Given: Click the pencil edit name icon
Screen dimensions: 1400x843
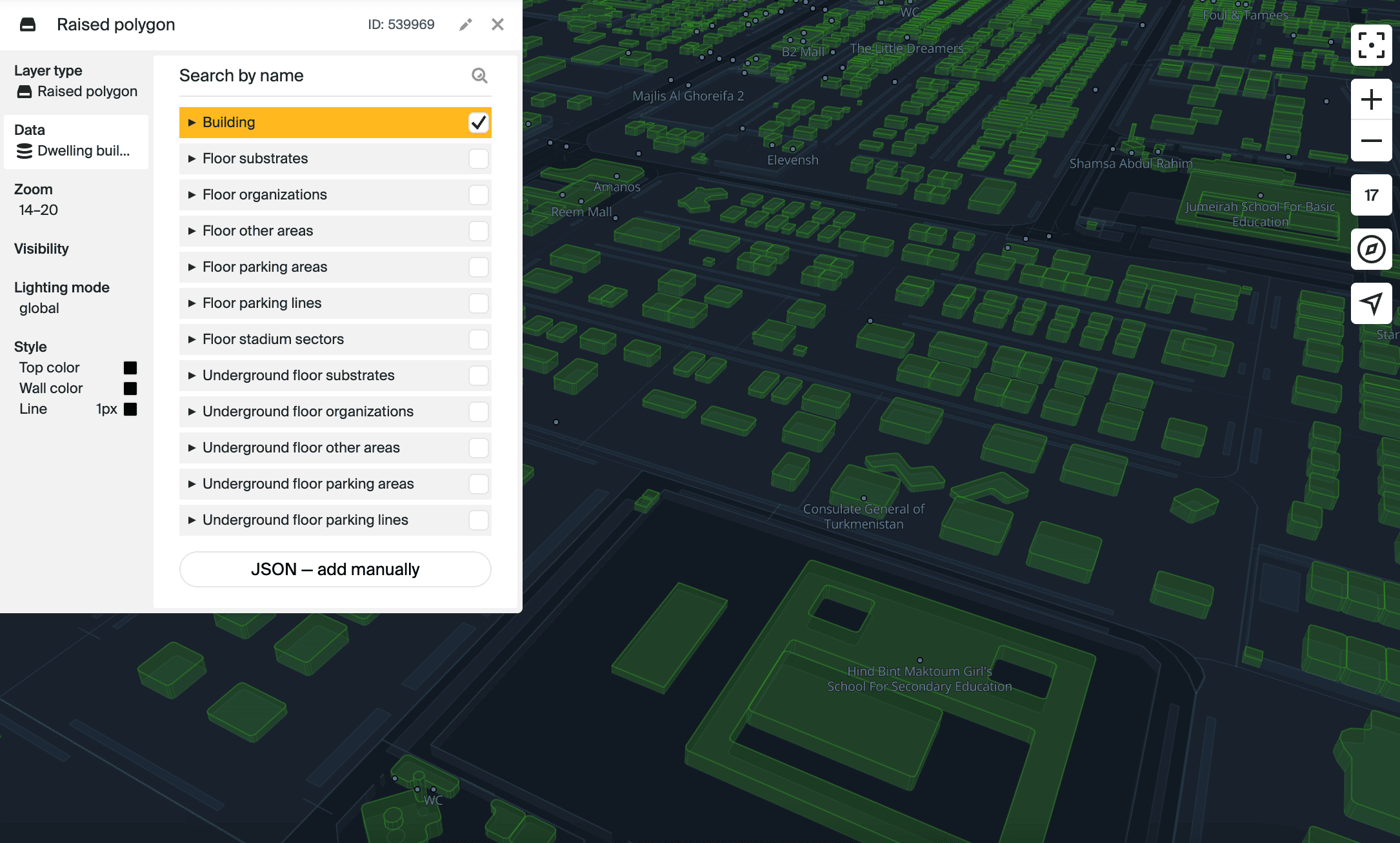Looking at the screenshot, I should (x=465, y=25).
